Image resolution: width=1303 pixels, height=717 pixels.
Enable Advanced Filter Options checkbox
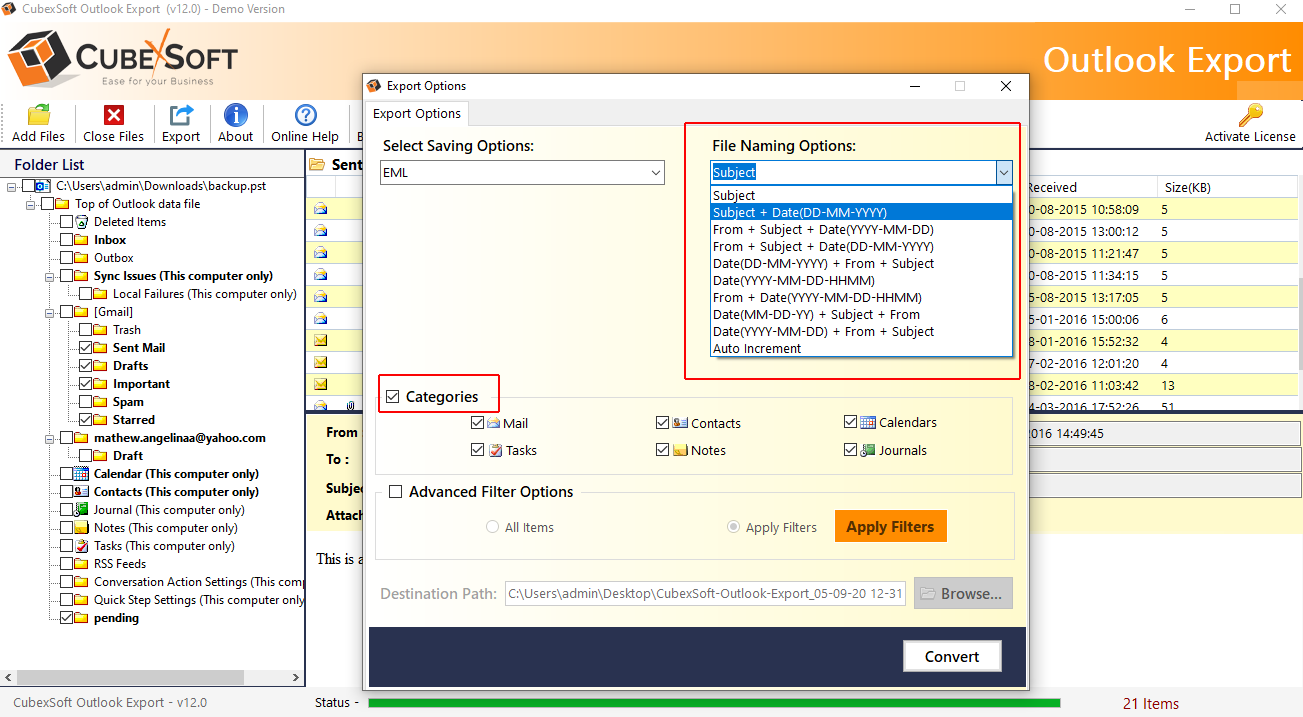click(396, 492)
